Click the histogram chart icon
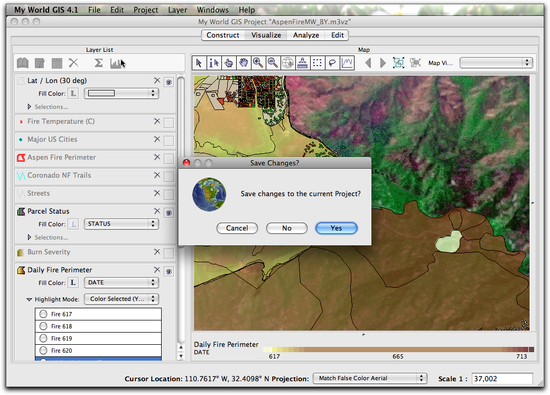 tap(116, 63)
